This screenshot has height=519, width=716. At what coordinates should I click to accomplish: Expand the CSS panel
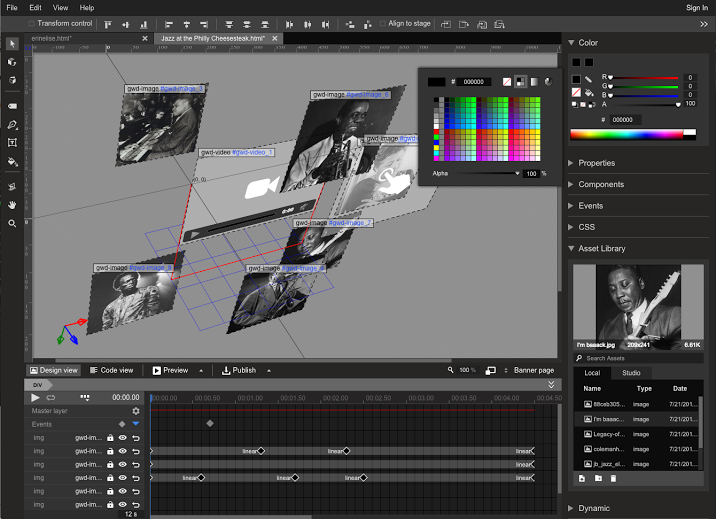(x=571, y=227)
